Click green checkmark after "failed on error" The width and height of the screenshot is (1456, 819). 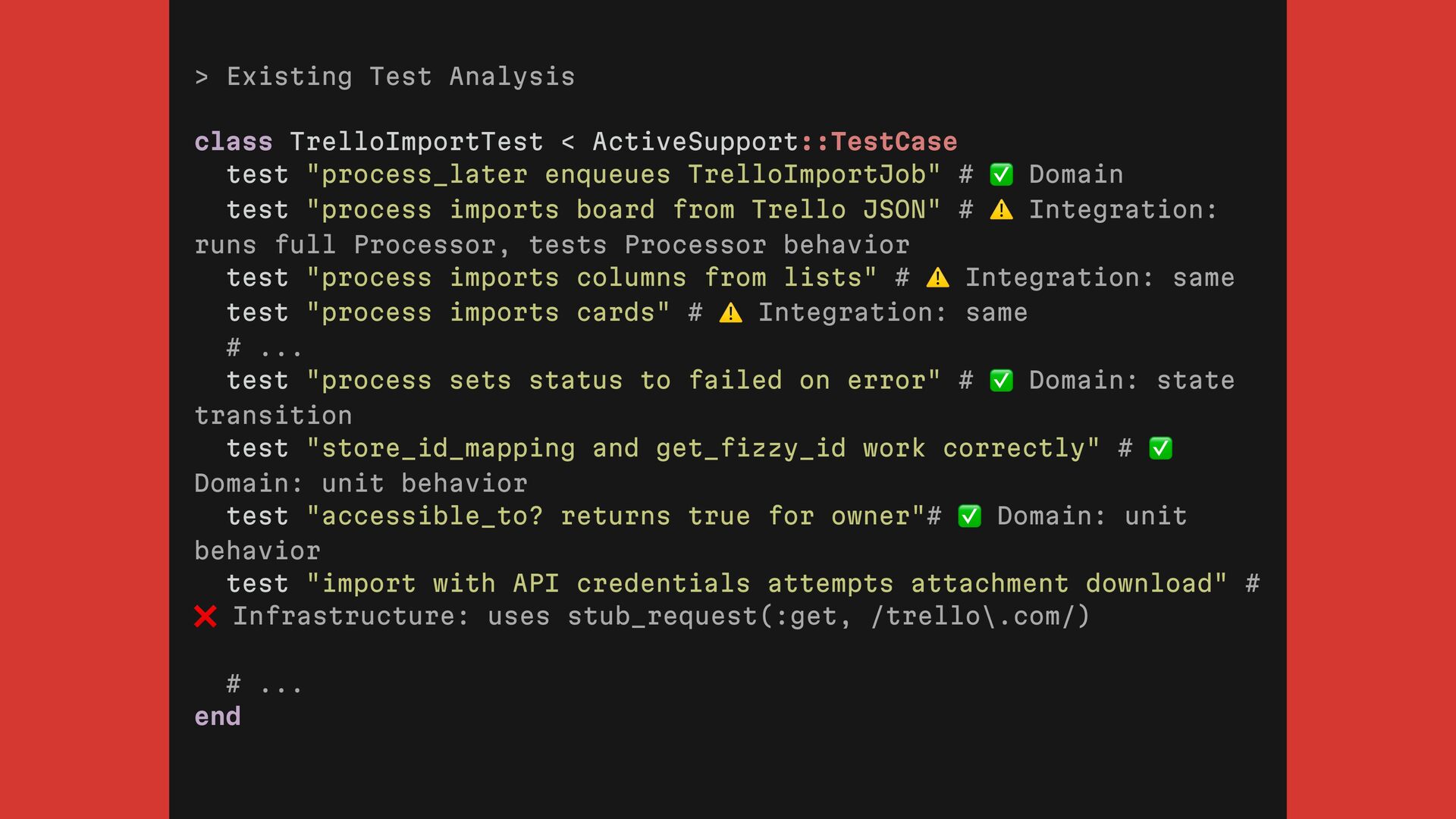[1001, 381]
